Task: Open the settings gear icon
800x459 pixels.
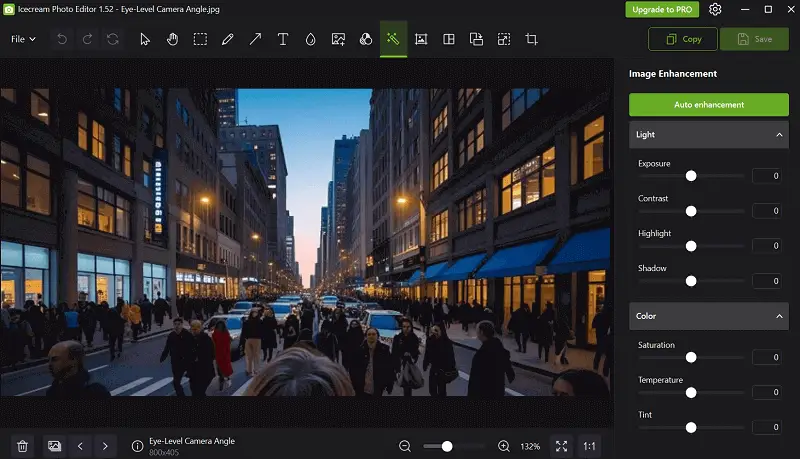Action: coord(715,9)
